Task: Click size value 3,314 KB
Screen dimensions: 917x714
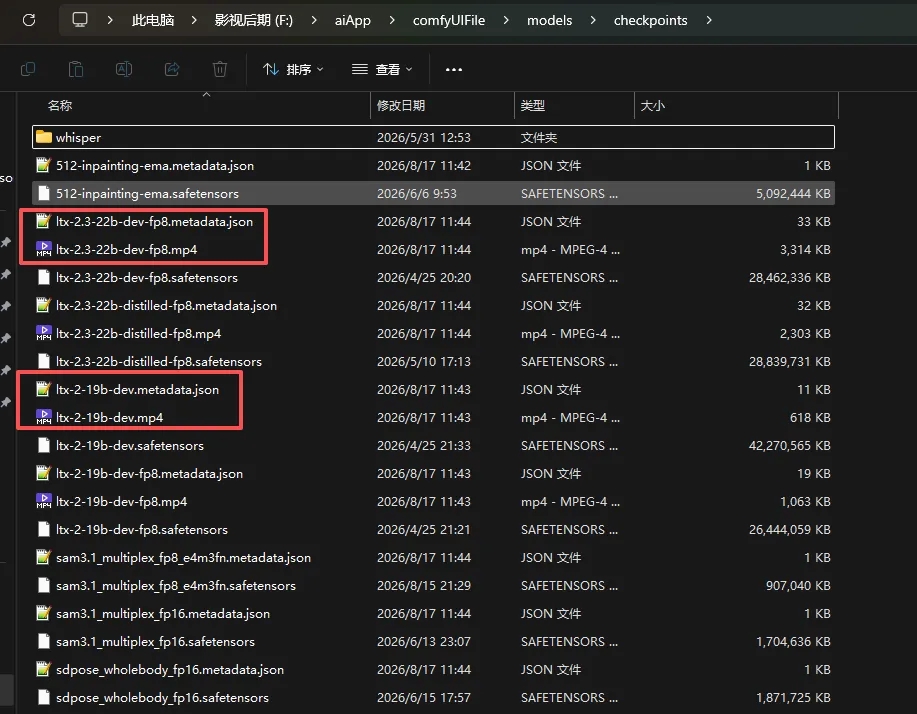Action: click(805, 250)
